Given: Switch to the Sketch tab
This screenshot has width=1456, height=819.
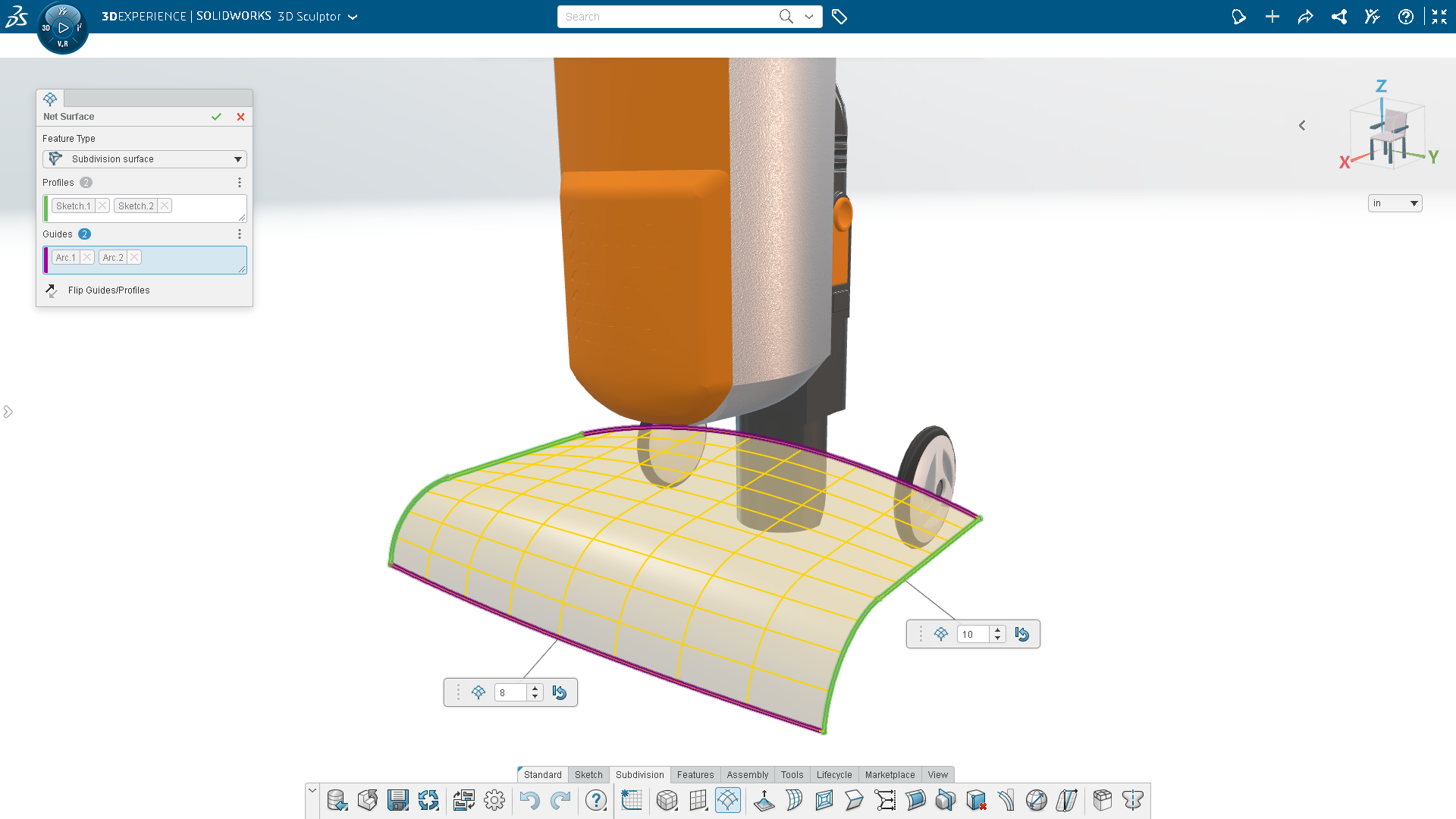Looking at the screenshot, I should coord(588,774).
